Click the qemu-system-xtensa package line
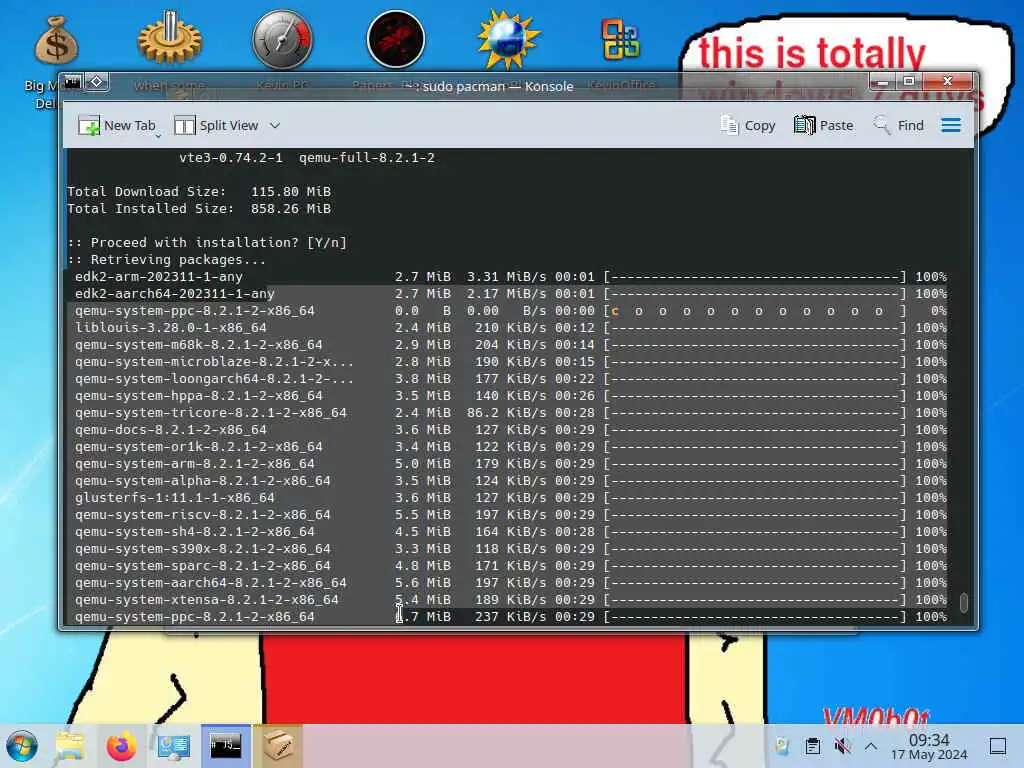This screenshot has height=768, width=1024. pyautogui.click(x=511, y=600)
